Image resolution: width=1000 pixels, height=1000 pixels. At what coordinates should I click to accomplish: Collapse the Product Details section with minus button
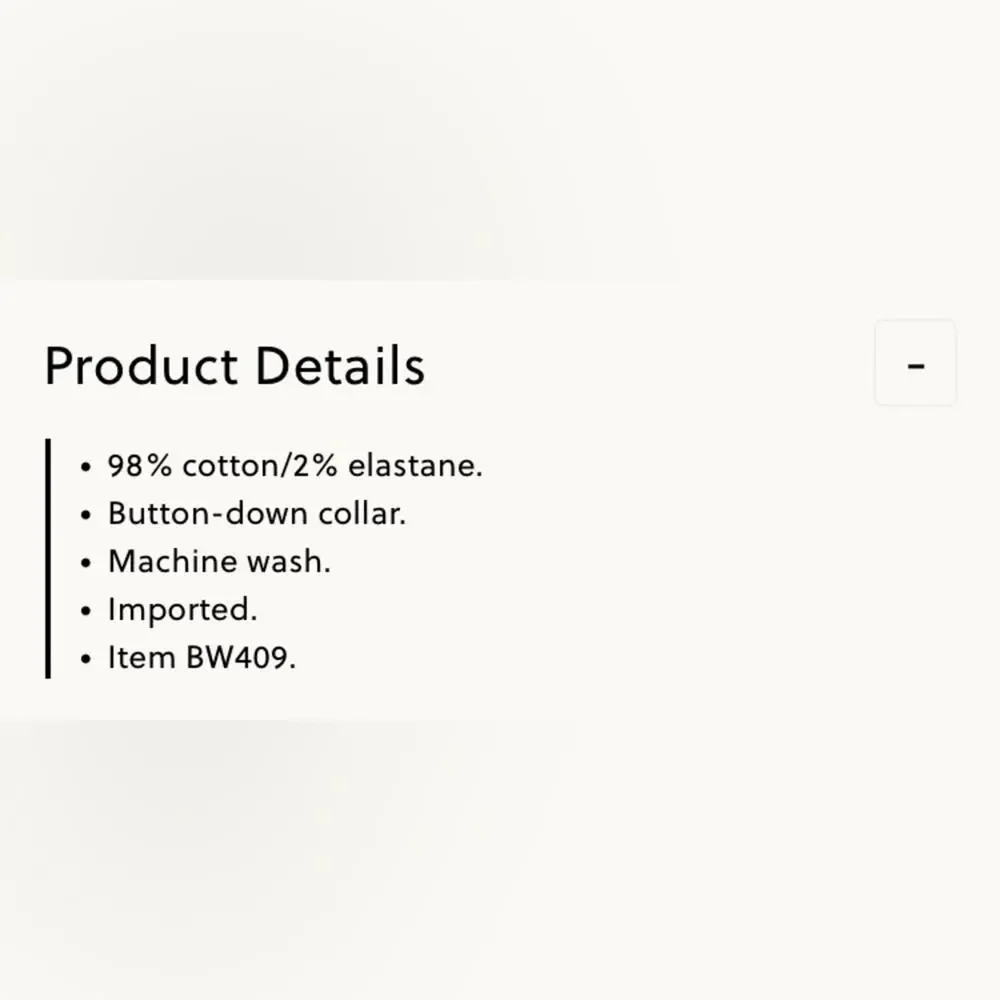[915, 363]
